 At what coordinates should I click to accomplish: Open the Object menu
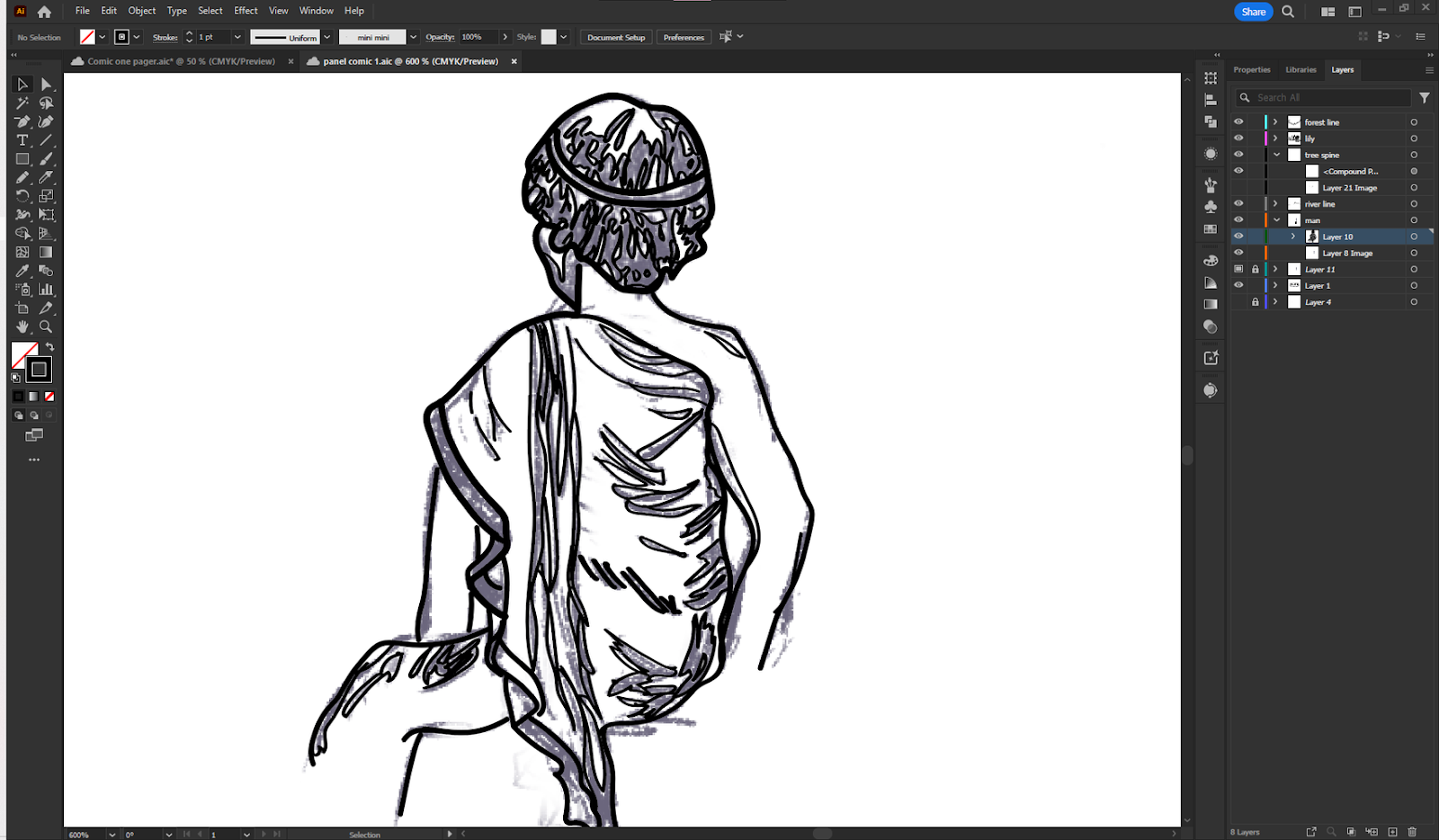click(x=142, y=11)
